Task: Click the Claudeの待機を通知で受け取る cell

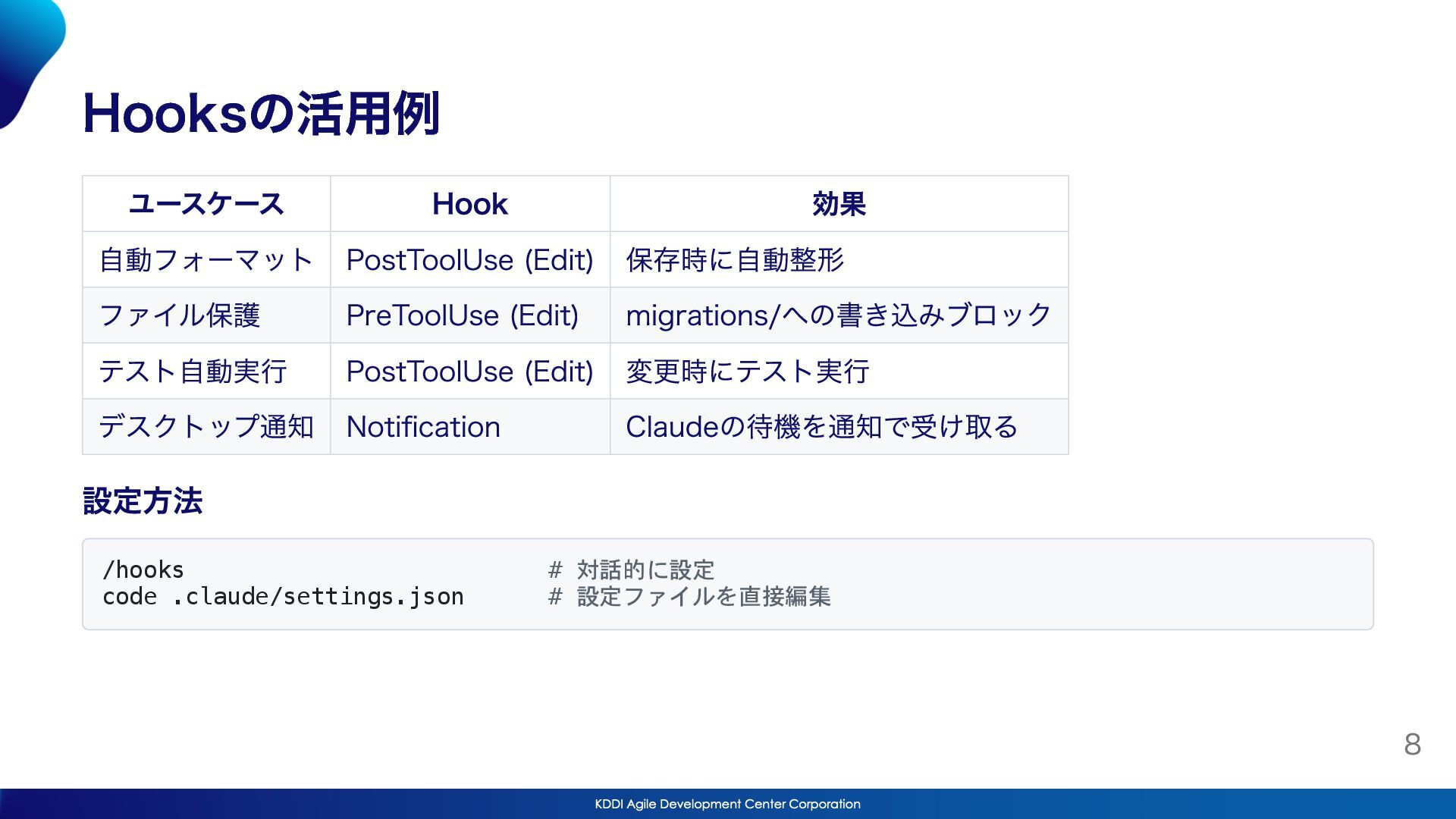Action: click(821, 427)
